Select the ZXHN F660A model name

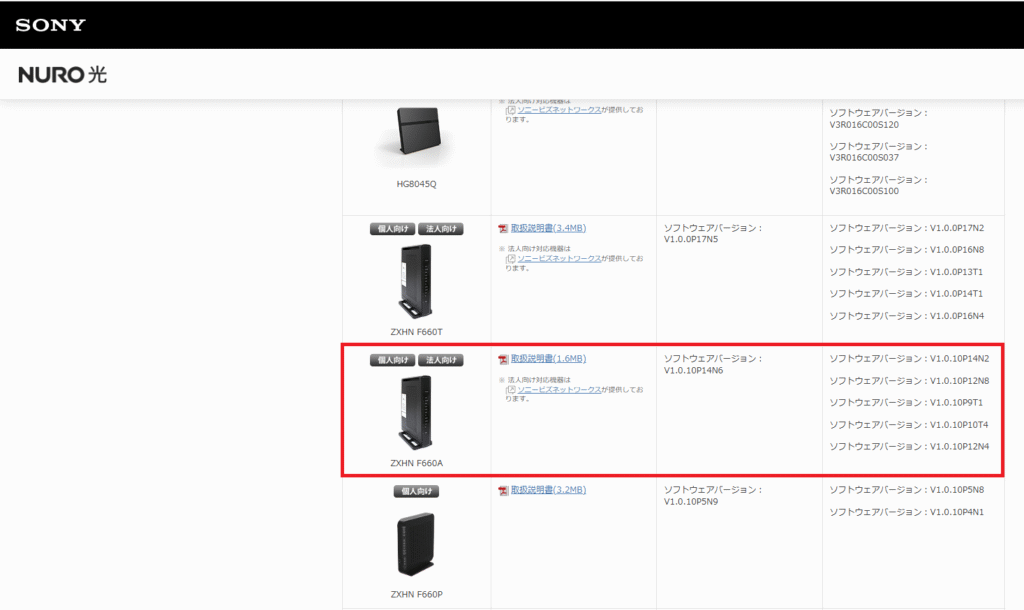[417, 464]
